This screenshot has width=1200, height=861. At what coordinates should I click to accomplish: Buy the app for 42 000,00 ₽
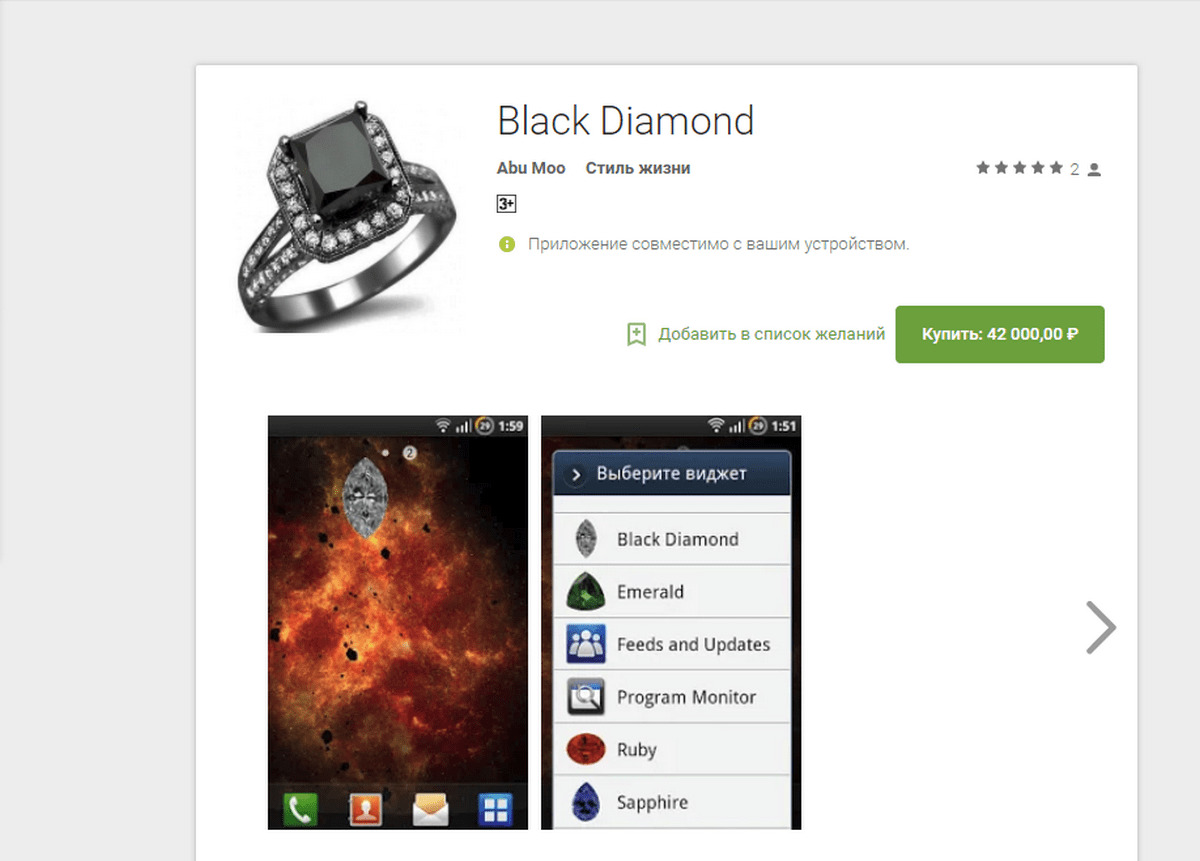pyautogui.click(x=1000, y=334)
